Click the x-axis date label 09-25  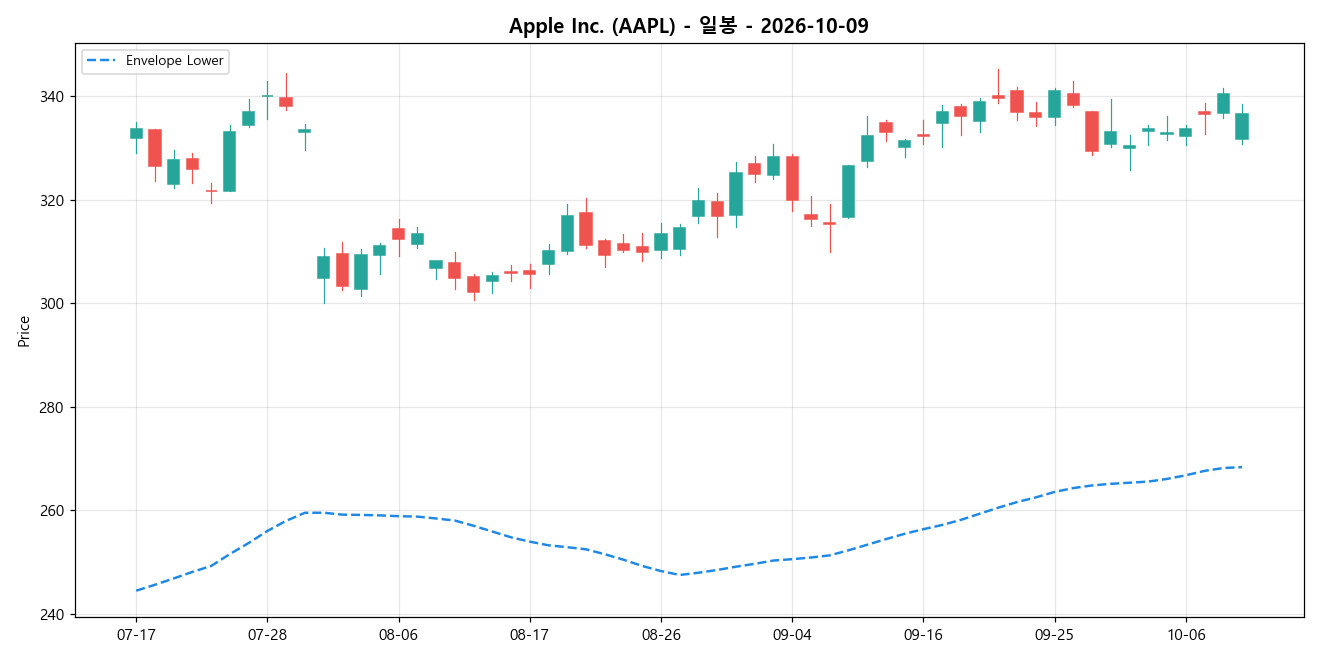pyautogui.click(x=1055, y=634)
